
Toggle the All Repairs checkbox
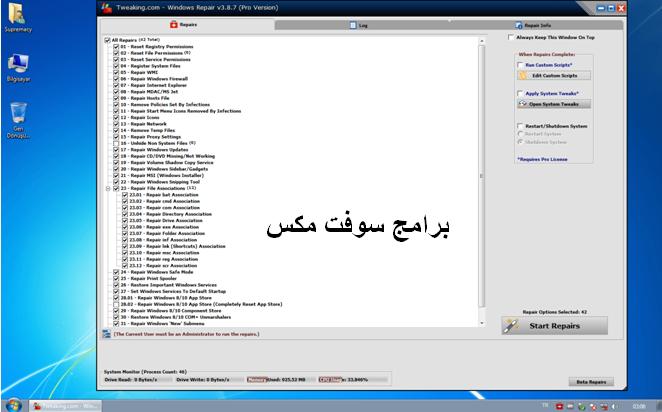pos(107,40)
